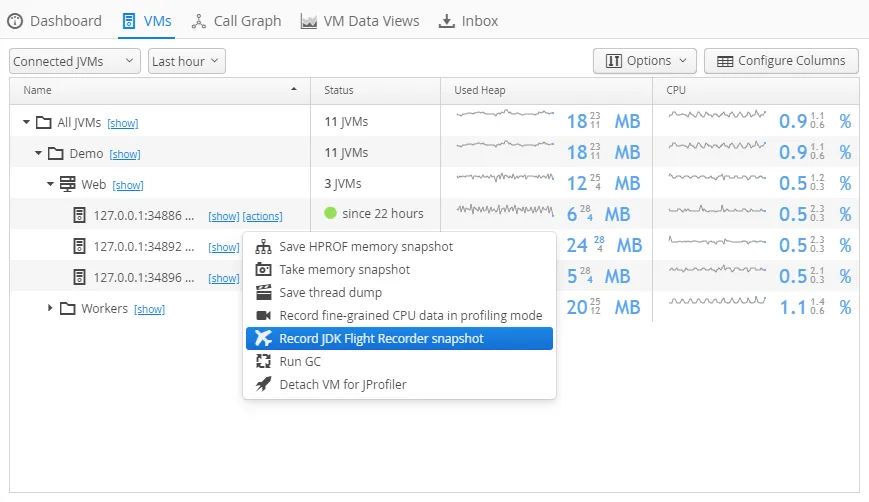Click the Configure Columns table icon
869x502 pixels.
click(725, 61)
